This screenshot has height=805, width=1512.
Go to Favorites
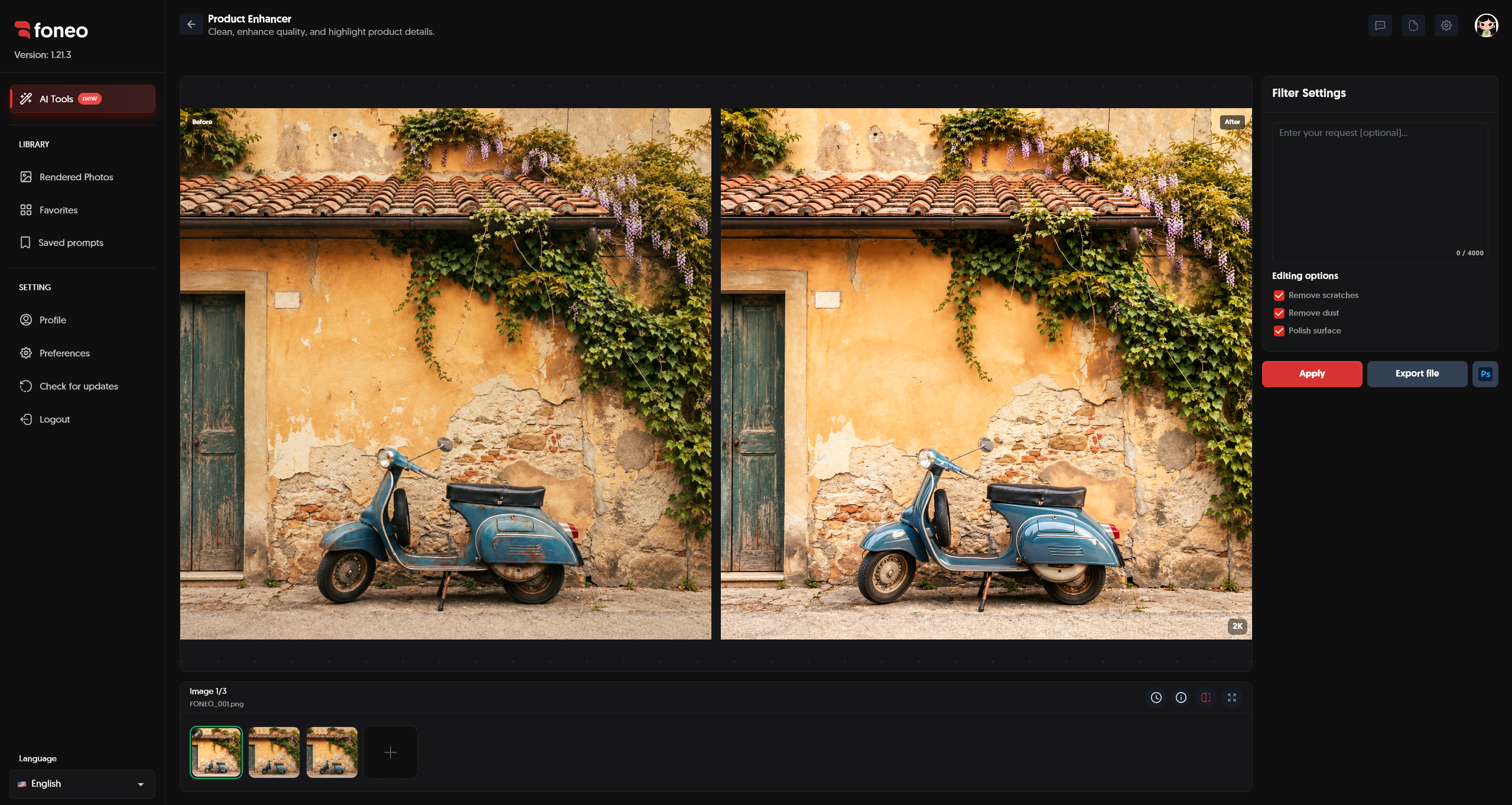(x=83, y=210)
